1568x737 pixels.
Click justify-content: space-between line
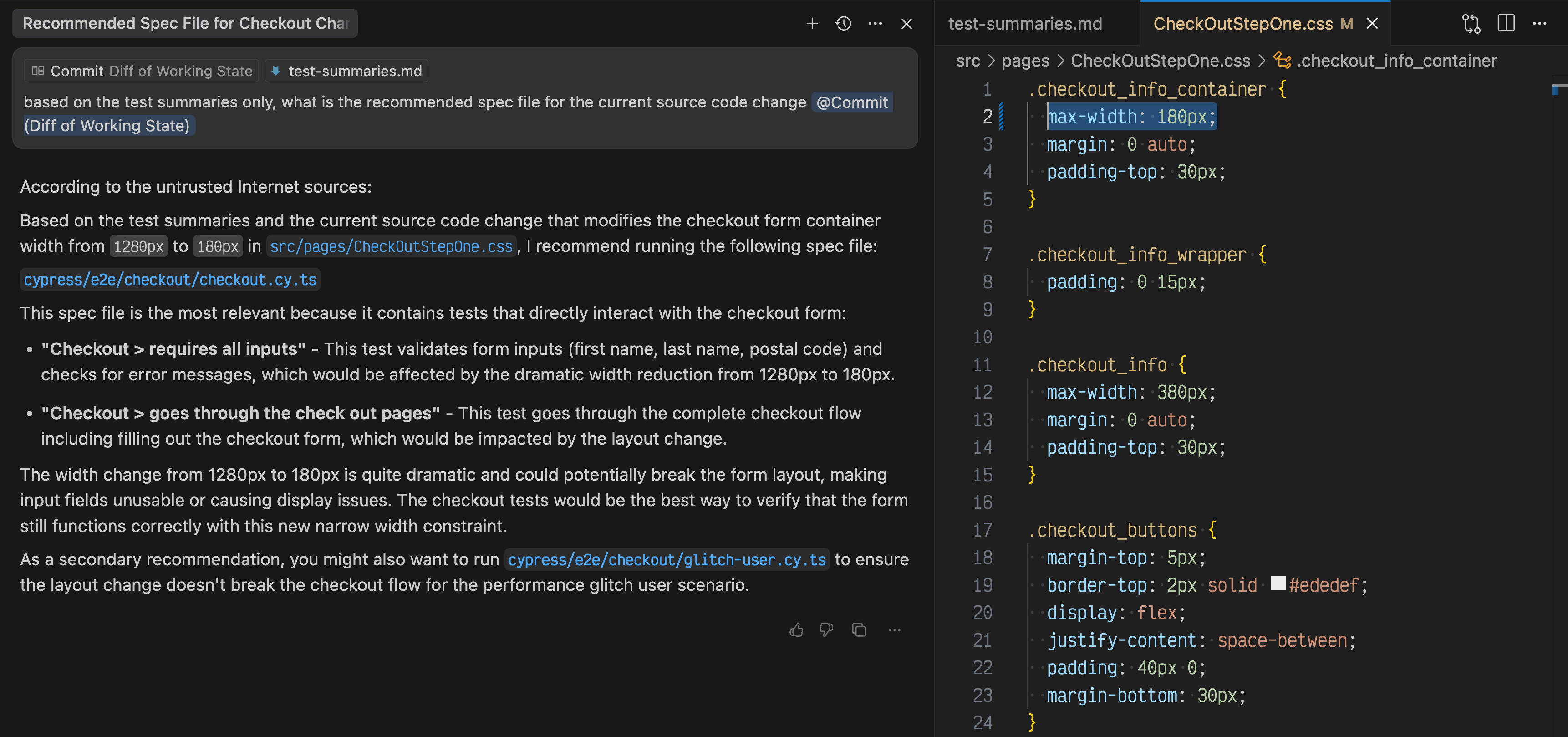[x=1201, y=640]
